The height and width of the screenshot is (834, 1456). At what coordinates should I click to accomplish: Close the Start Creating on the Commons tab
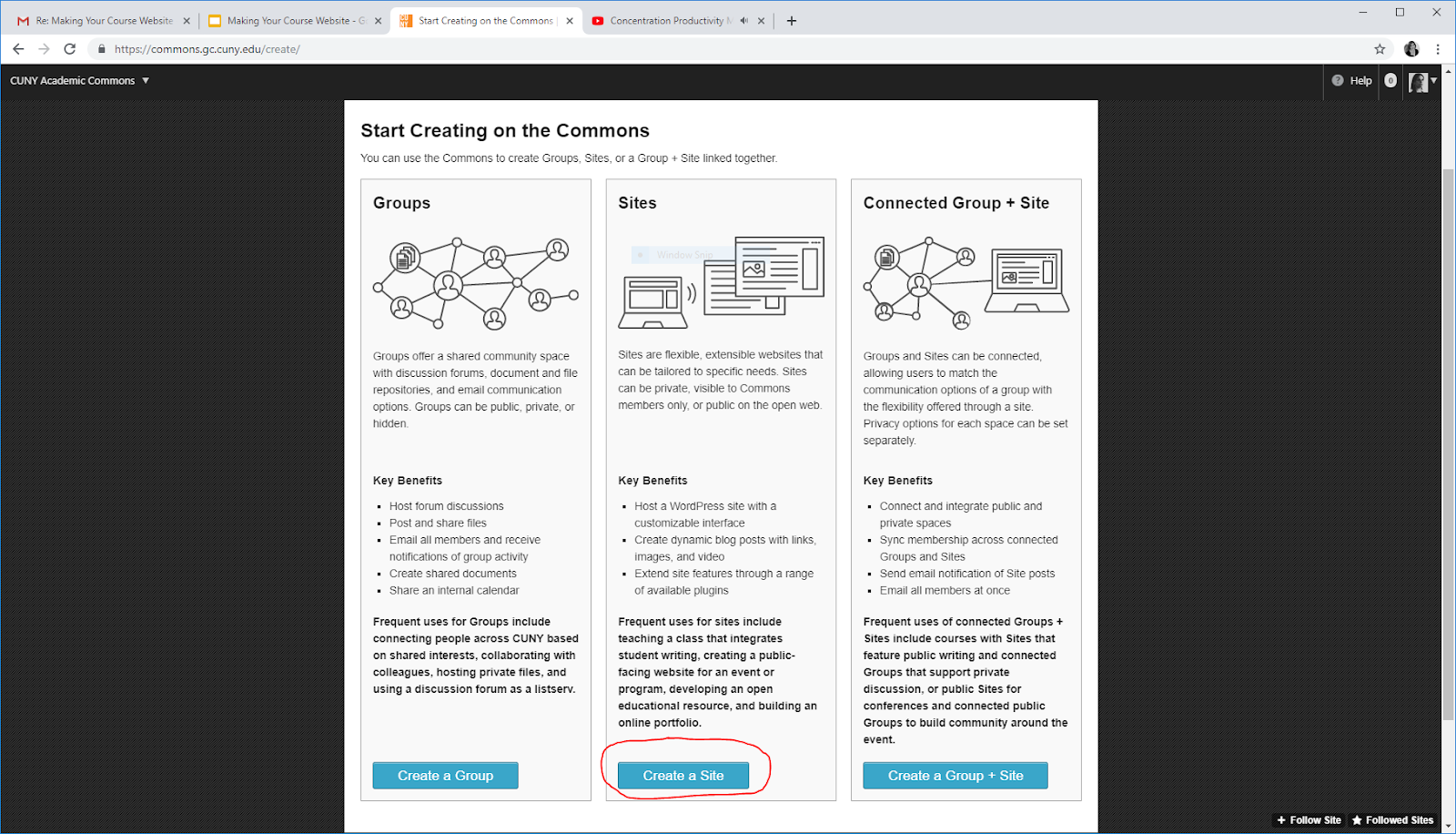click(570, 21)
